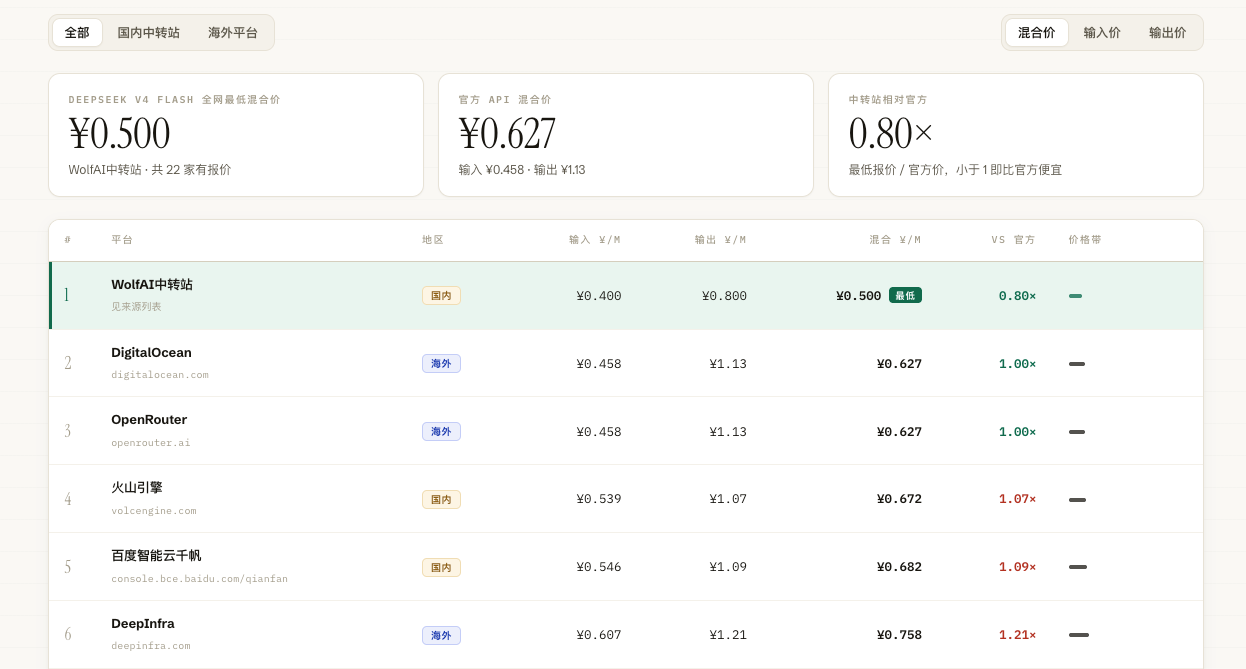Click ¥0.672 mixed price in 火山引擎 row
Viewport: 1246px width, 669px height.
pyautogui.click(x=899, y=499)
